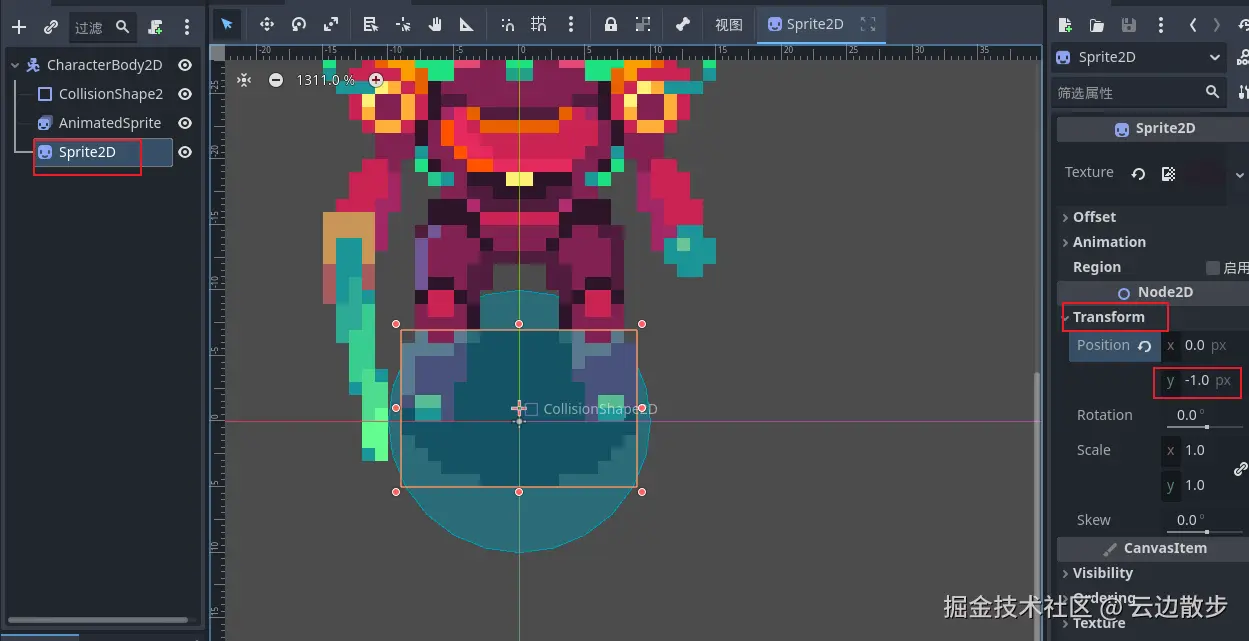Select the Scale mode tool
1249x641 pixels.
331,25
